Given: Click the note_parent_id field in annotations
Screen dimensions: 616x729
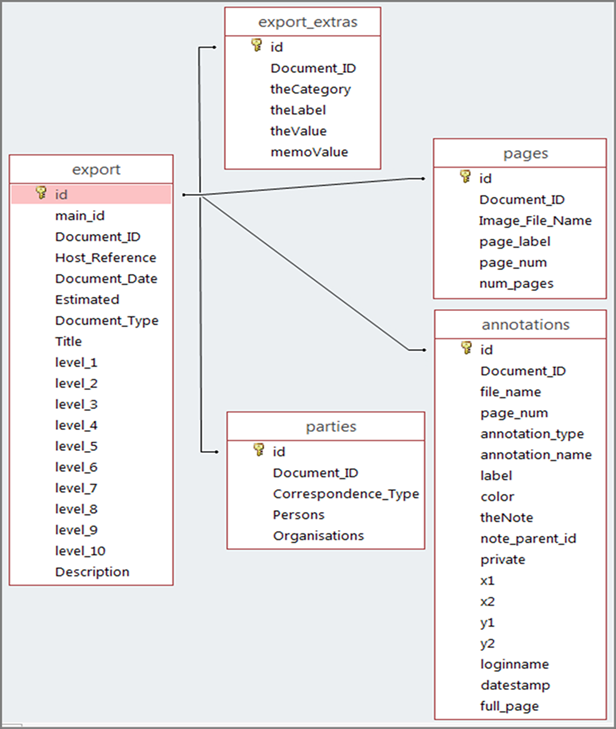Looking at the screenshot, I should click(528, 539).
